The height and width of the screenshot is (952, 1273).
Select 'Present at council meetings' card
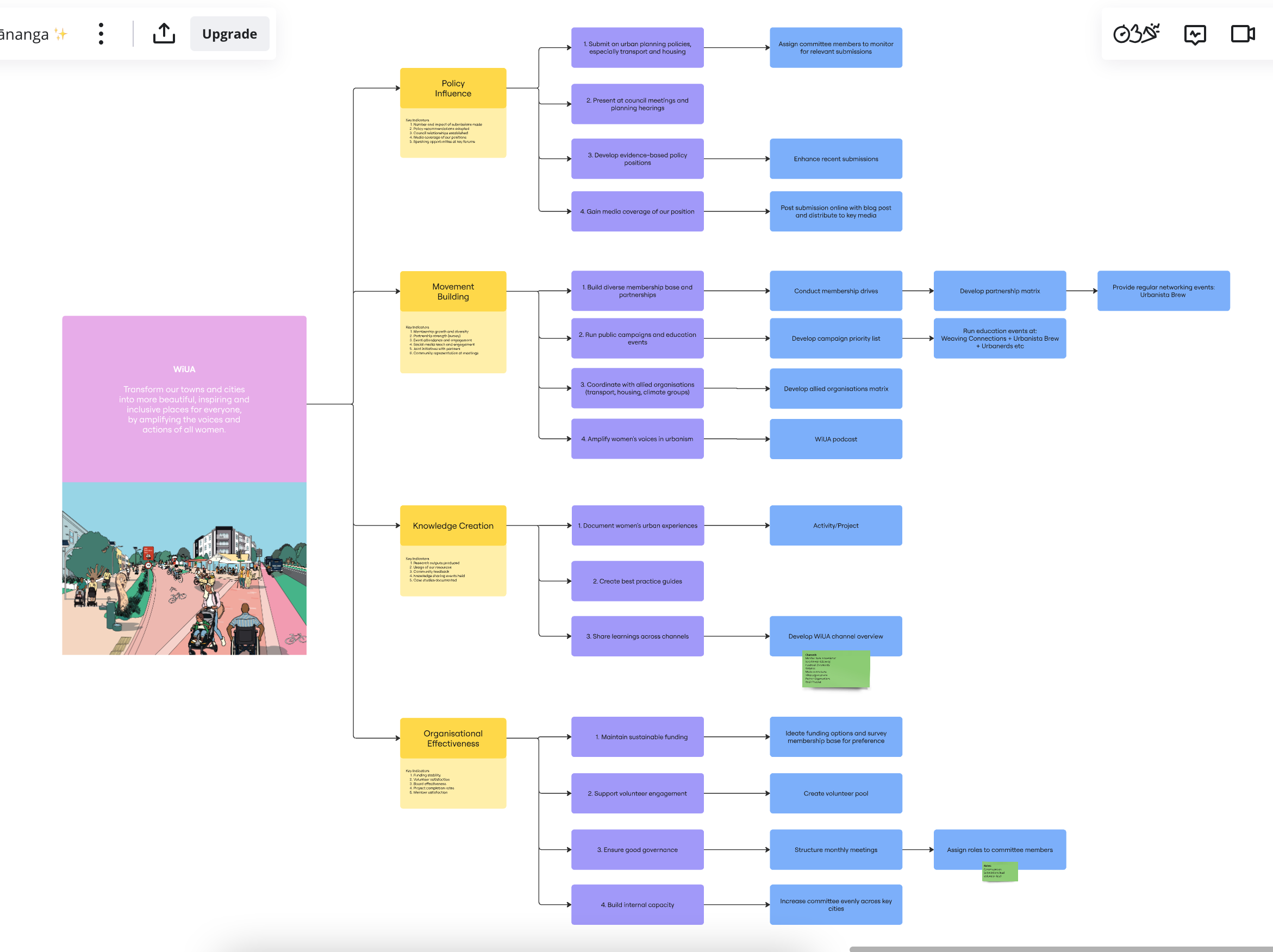click(637, 104)
